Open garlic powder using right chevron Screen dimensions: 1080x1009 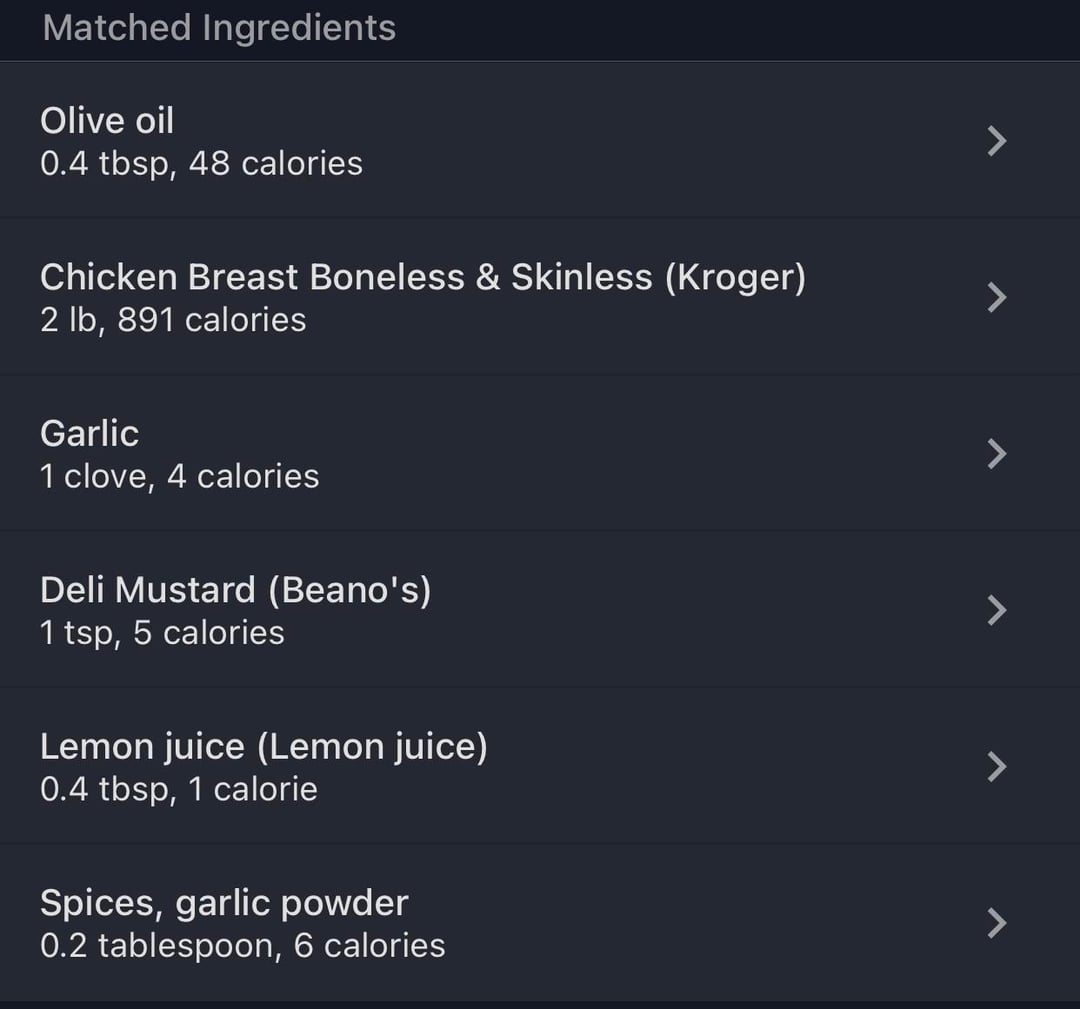(x=996, y=923)
